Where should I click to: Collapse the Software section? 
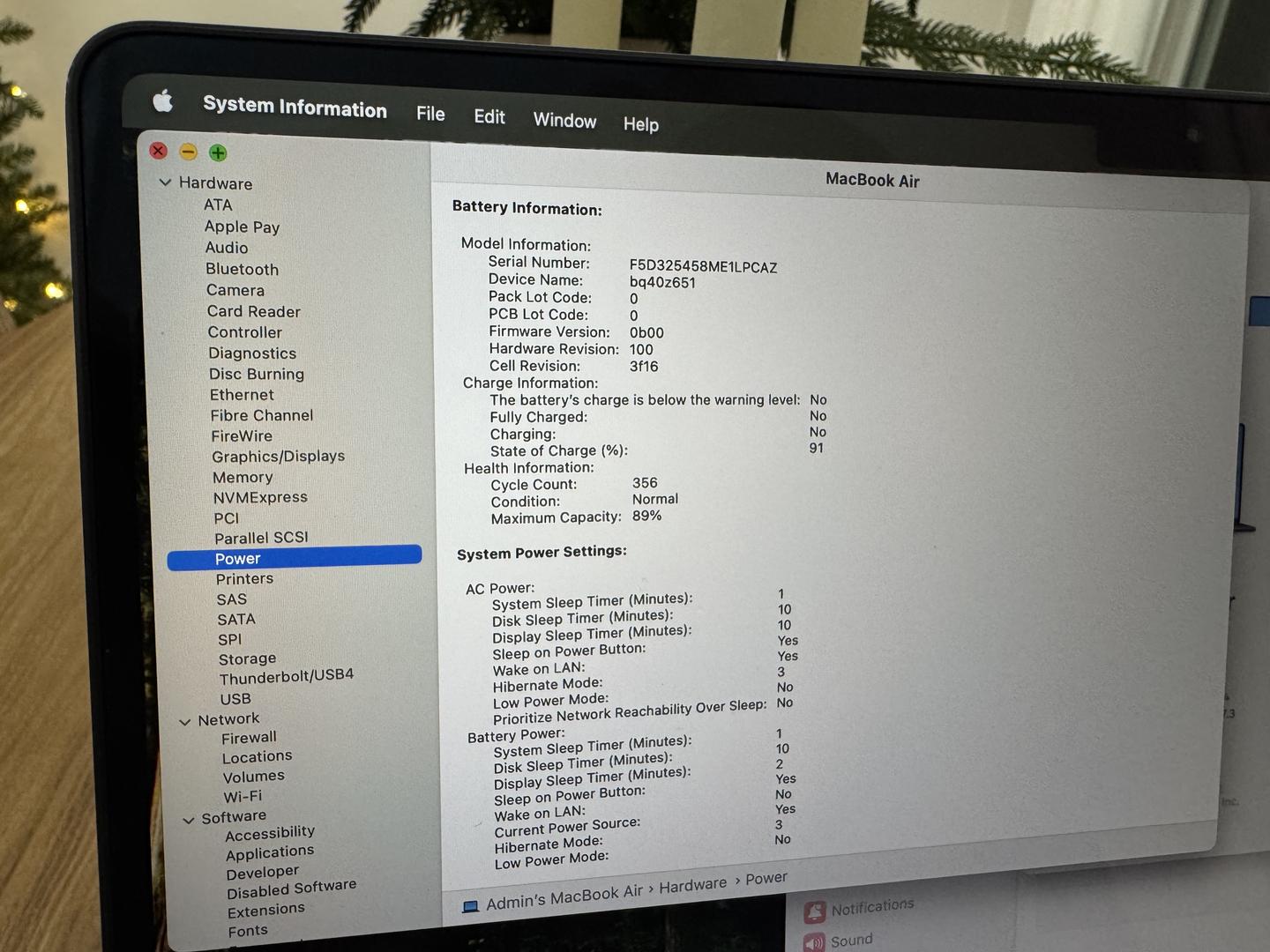[189, 820]
